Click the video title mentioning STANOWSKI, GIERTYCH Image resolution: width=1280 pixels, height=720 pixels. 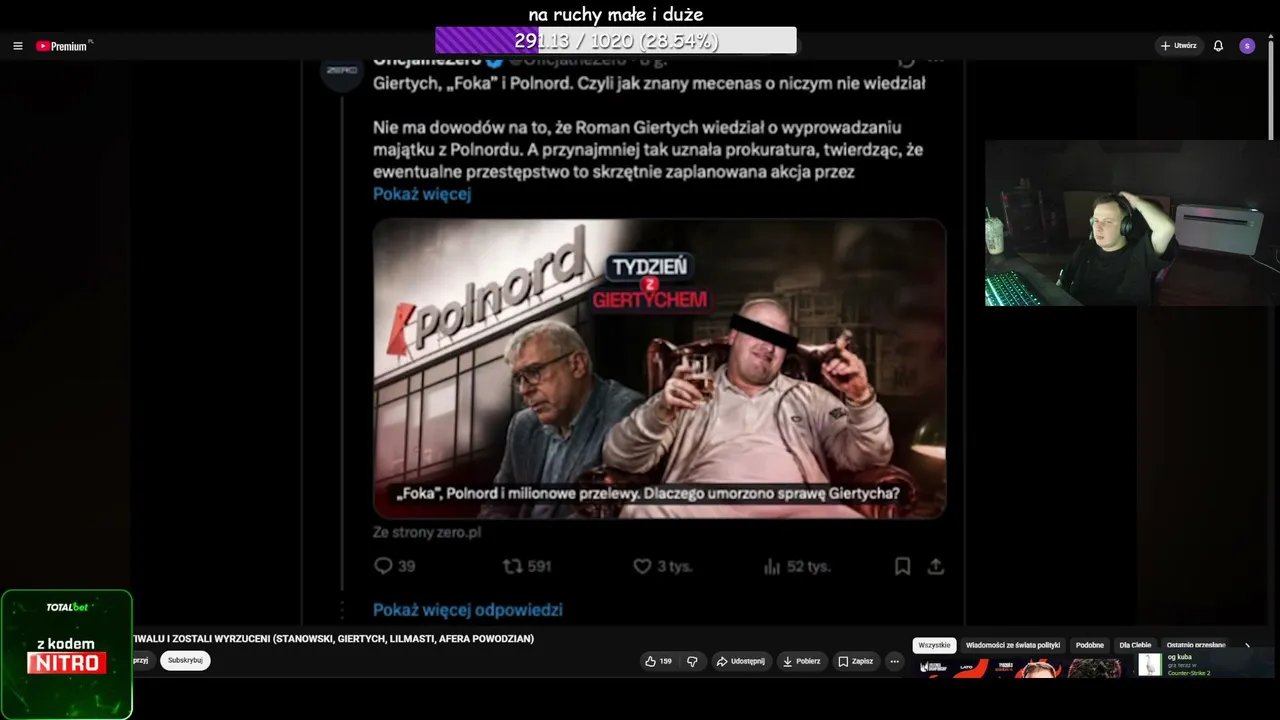coord(333,639)
